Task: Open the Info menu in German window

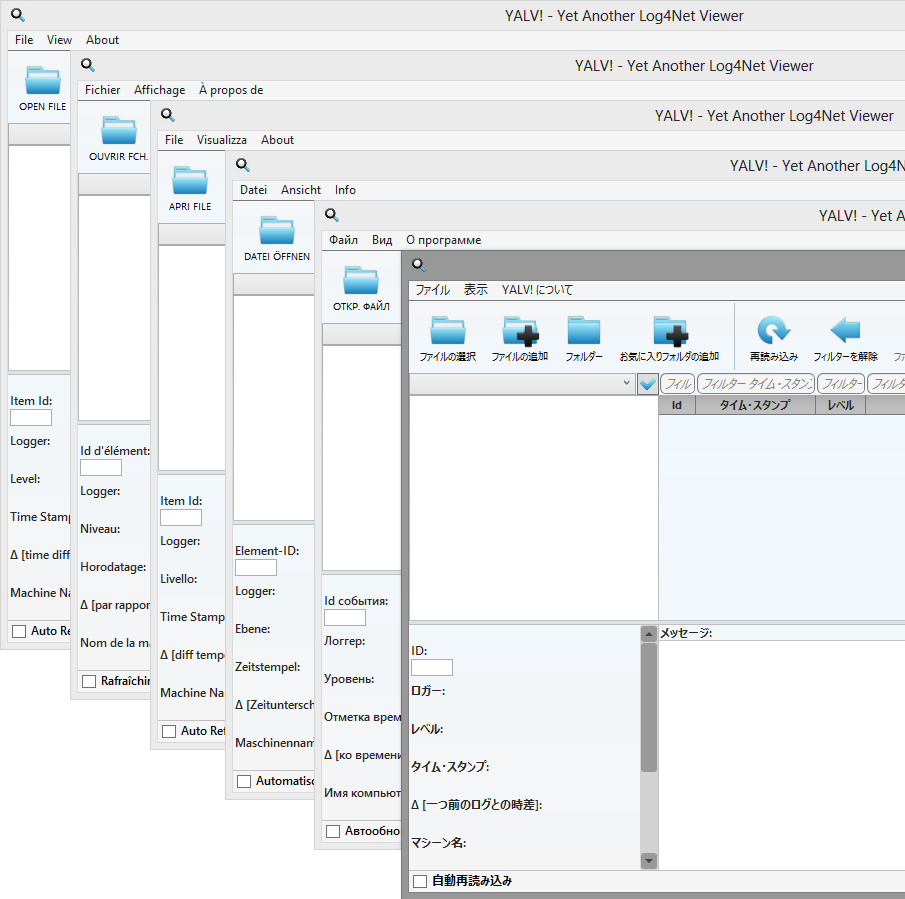Action: coord(345,190)
